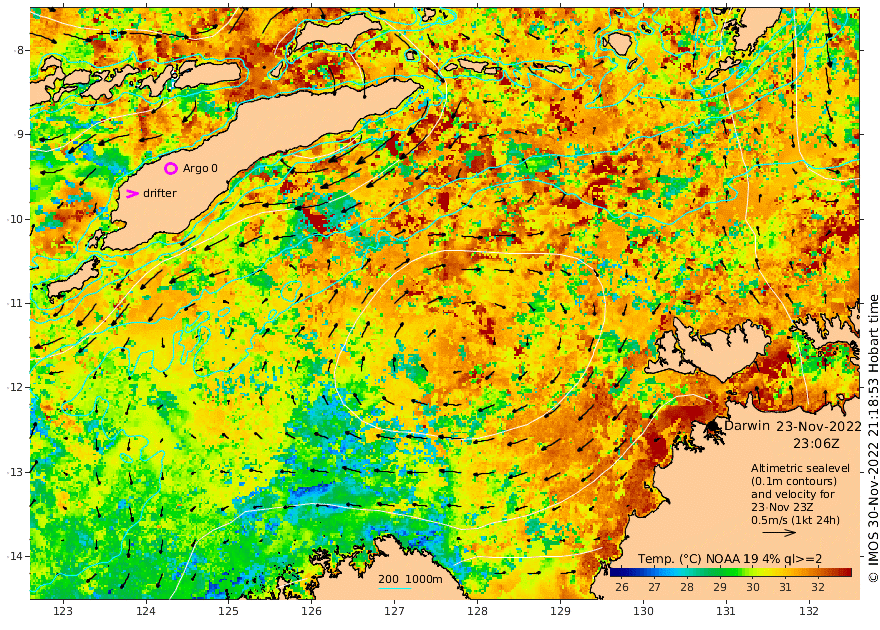Screen dimensions: 880x630
Task: Click the longitude axis label '124'
Action: point(146,611)
